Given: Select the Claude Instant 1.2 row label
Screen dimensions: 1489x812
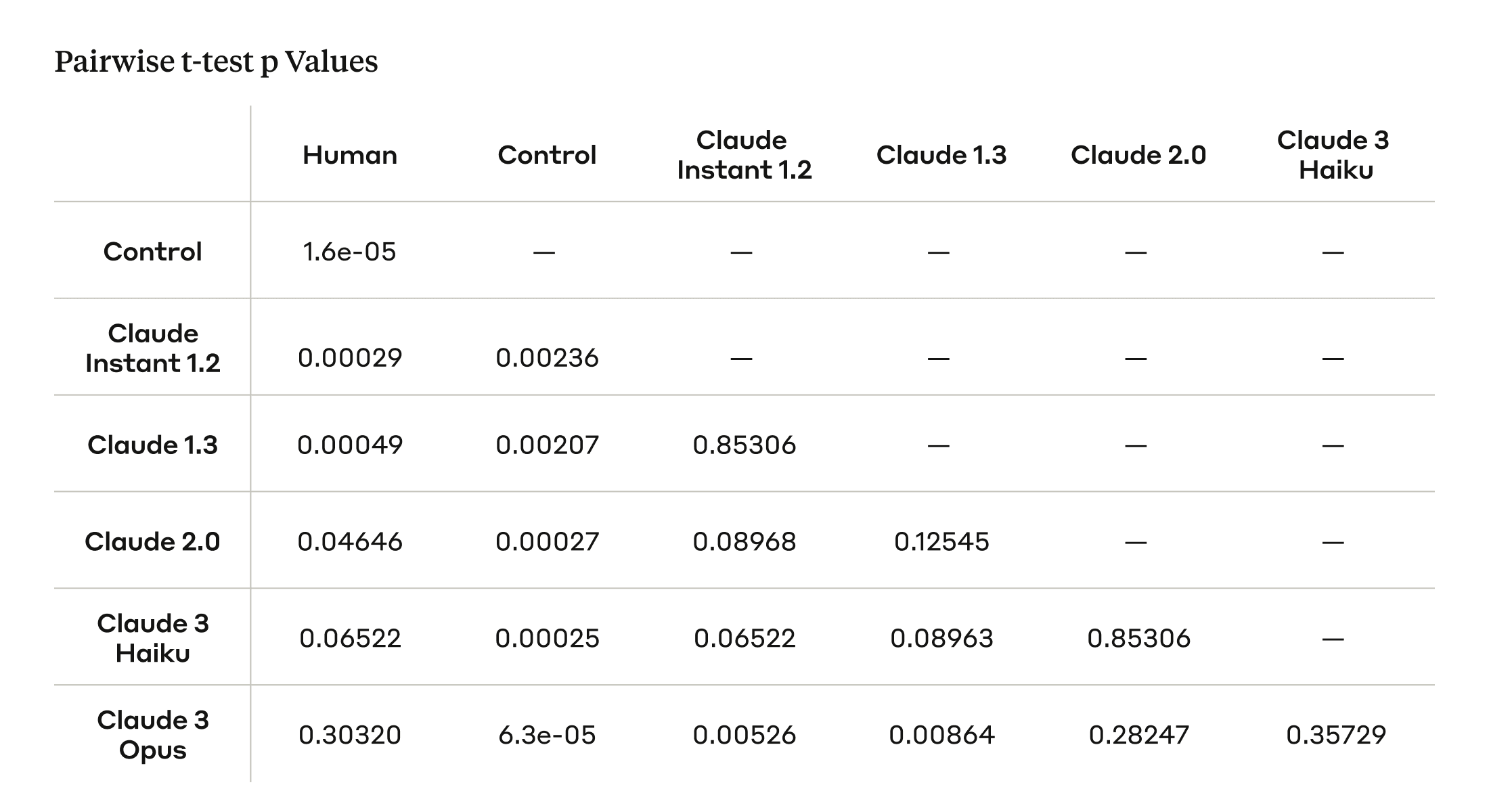Looking at the screenshot, I should 153,348.
